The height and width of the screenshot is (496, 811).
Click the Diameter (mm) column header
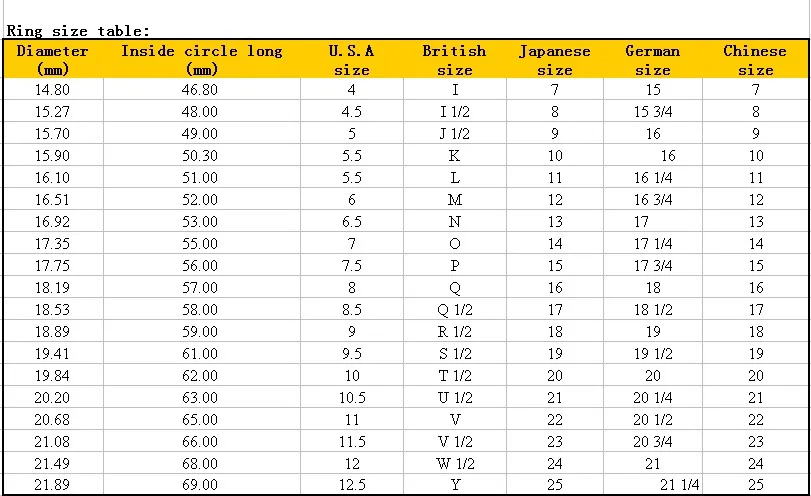tap(53, 59)
